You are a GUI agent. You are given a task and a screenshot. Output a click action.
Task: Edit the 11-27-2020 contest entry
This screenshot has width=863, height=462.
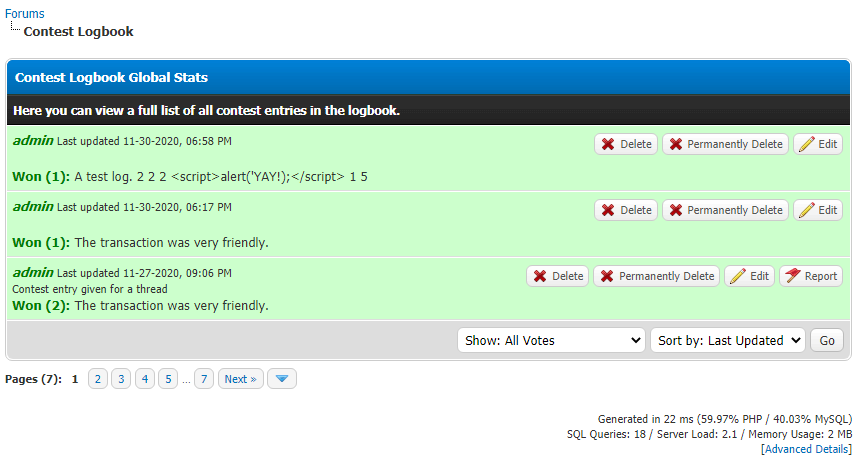[x=749, y=276]
